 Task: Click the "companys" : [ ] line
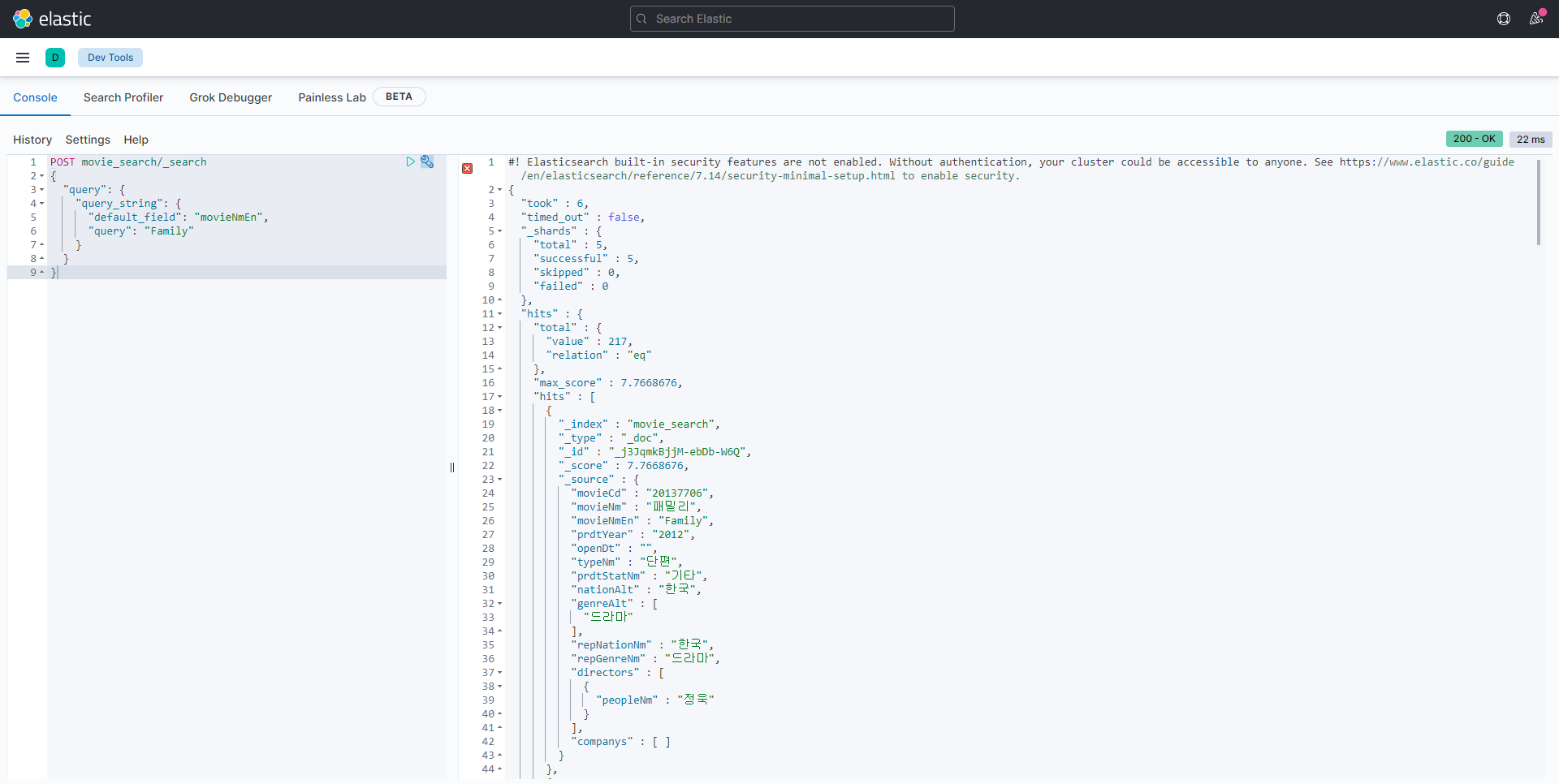coord(620,742)
